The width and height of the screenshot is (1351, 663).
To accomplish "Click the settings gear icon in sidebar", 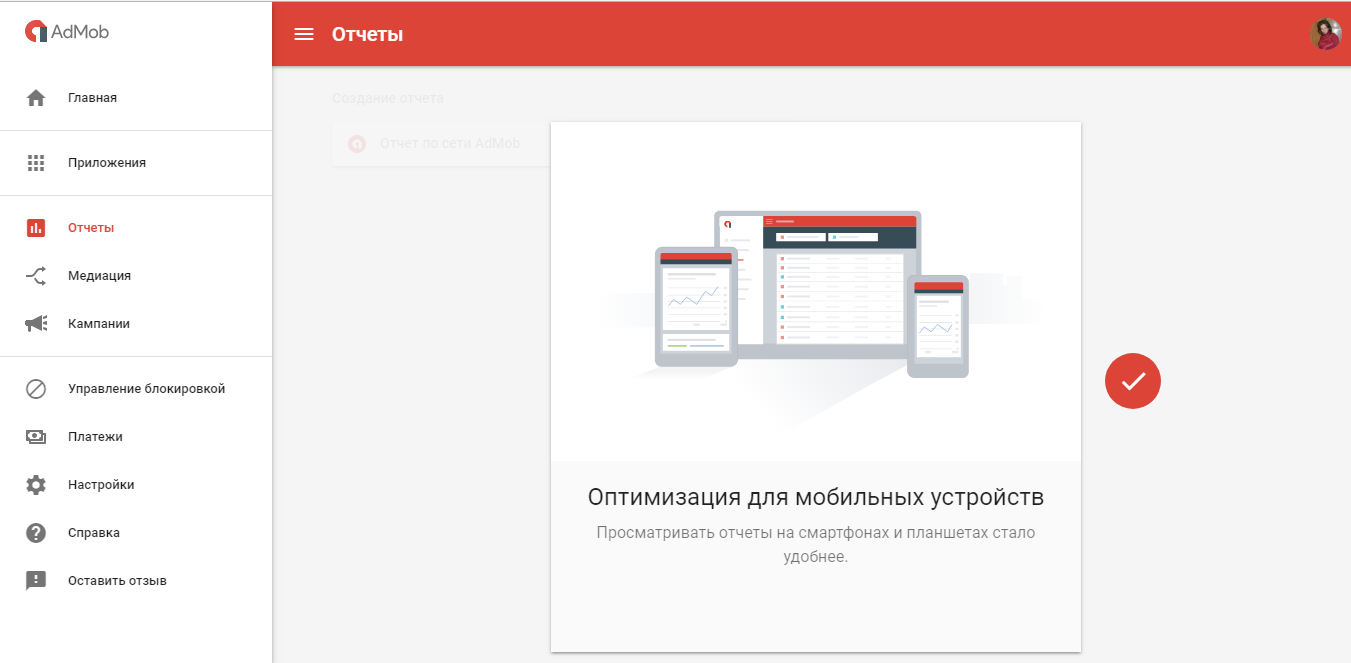I will coord(37,484).
